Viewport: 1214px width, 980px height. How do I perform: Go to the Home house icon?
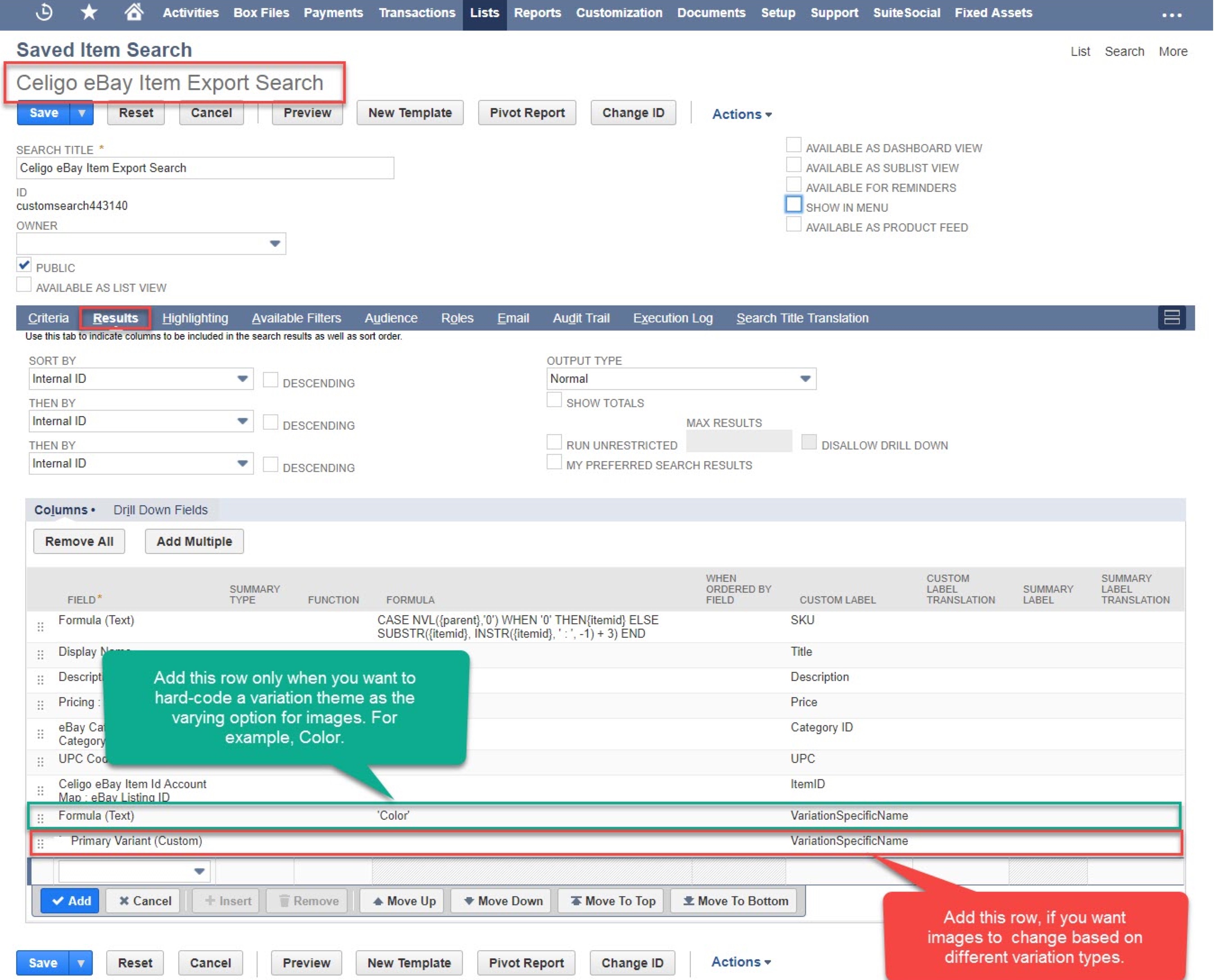pyautogui.click(x=133, y=12)
